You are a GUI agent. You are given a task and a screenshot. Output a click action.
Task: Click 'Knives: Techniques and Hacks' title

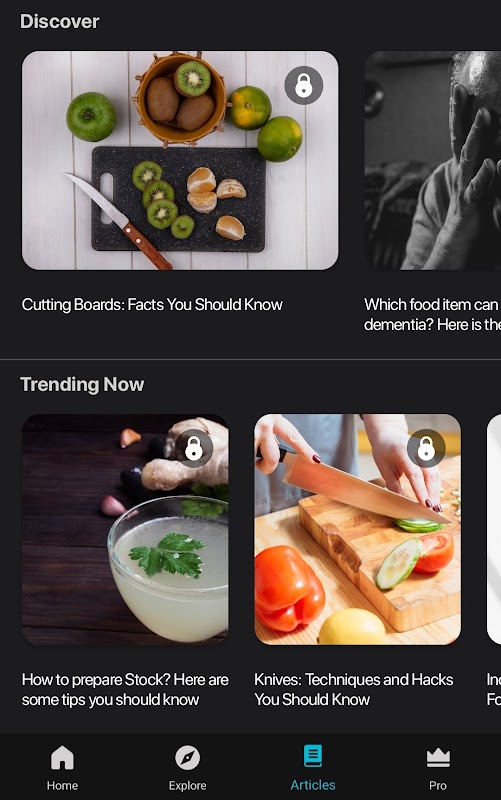[354, 689]
